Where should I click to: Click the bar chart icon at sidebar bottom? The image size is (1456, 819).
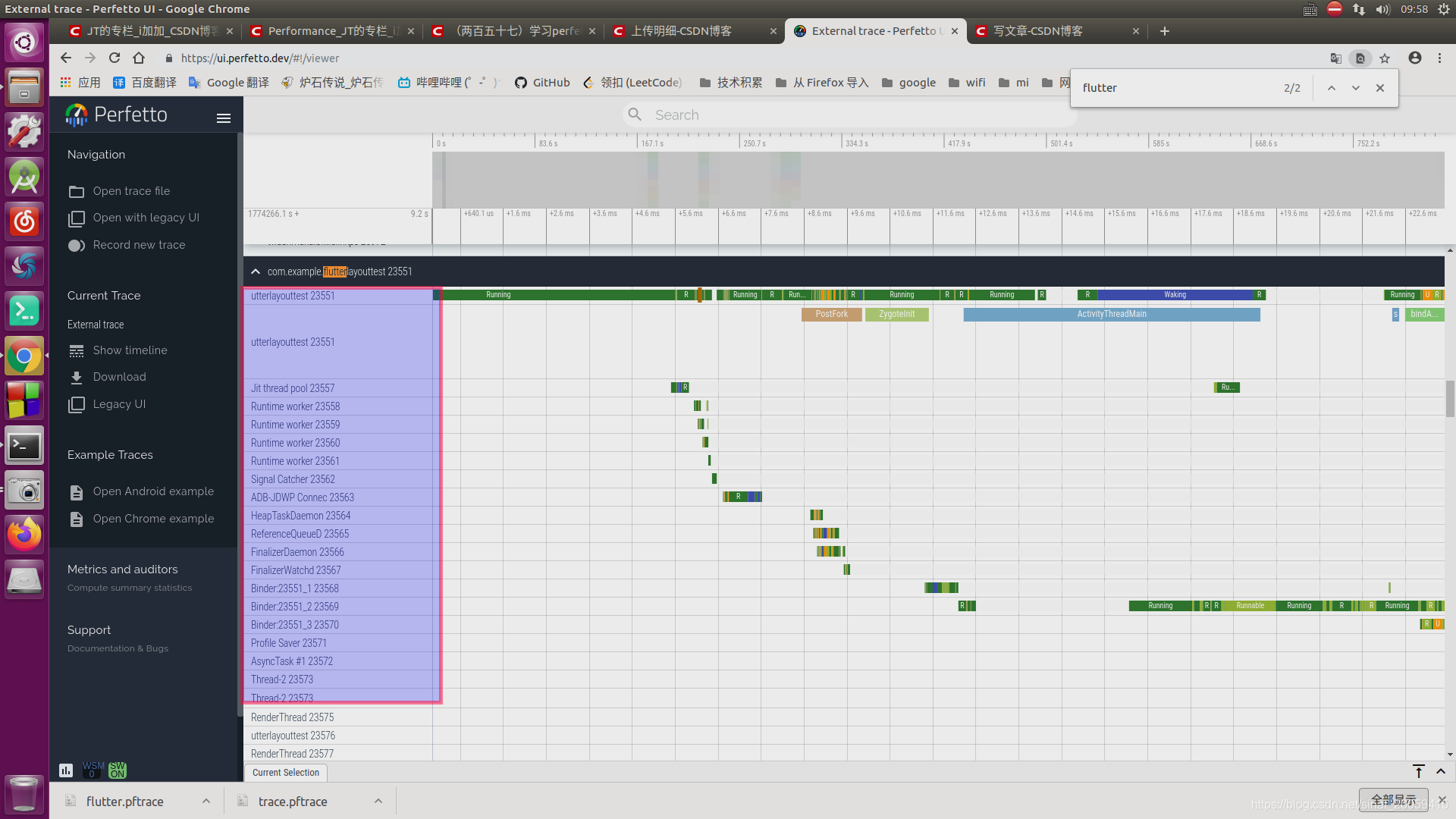[66, 770]
